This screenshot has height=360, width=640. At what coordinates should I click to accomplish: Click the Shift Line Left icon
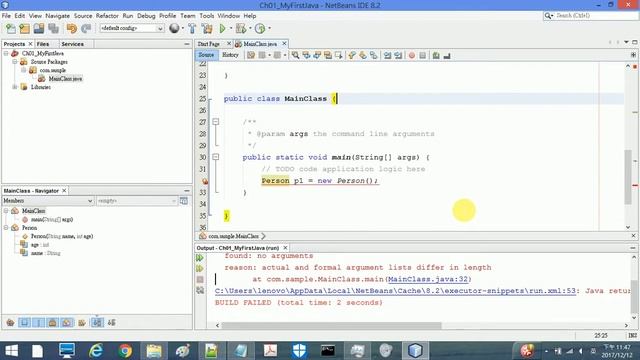[x=387, y=55]
